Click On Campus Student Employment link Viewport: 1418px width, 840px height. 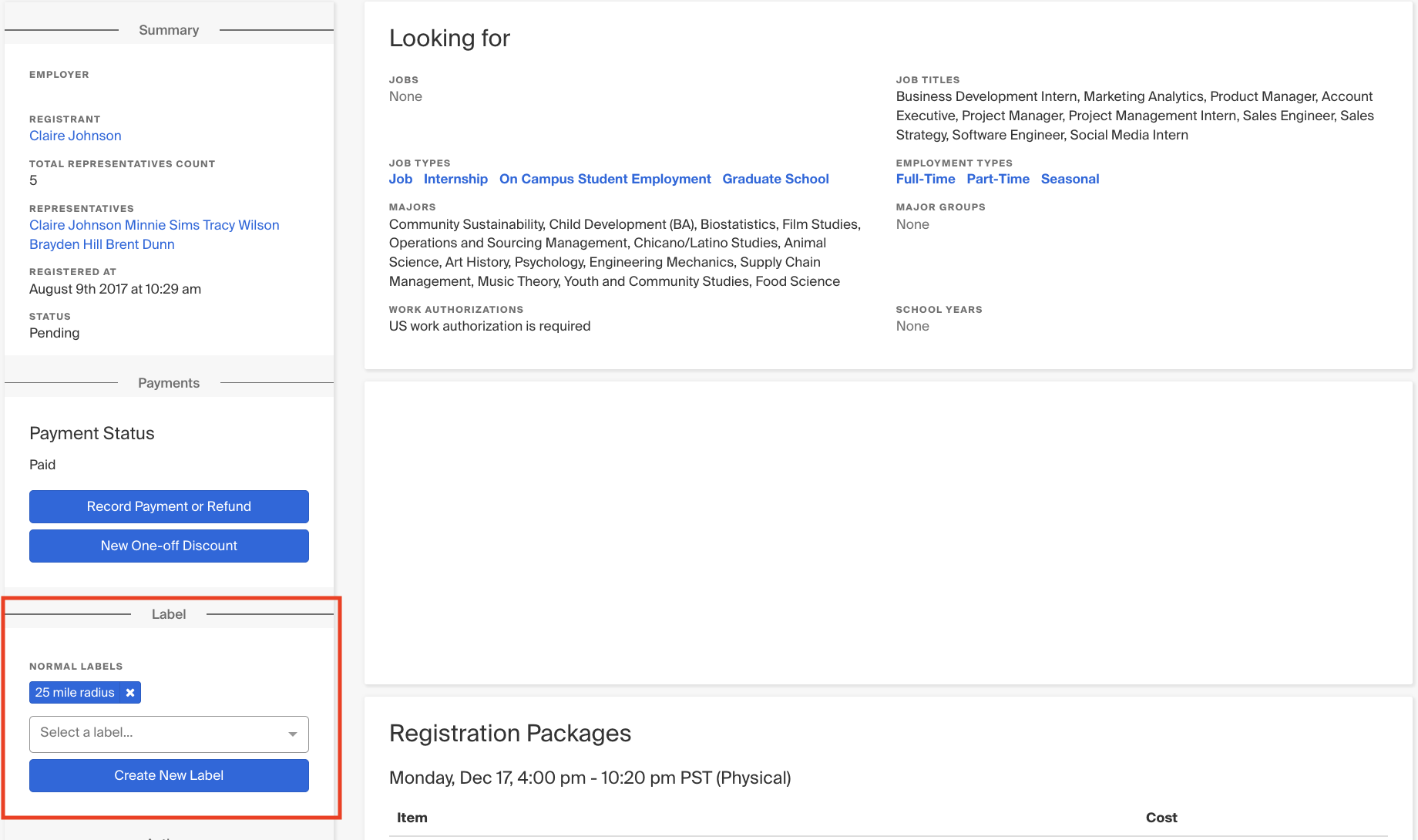pyautogui.click(x=605, y=179)
